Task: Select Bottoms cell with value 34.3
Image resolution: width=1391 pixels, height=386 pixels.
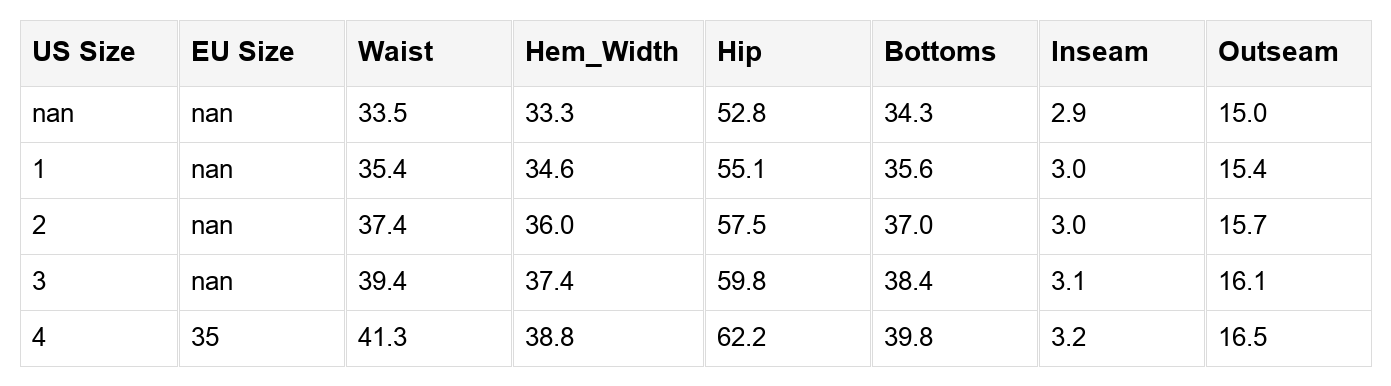Action: click(x=955, y=114)
